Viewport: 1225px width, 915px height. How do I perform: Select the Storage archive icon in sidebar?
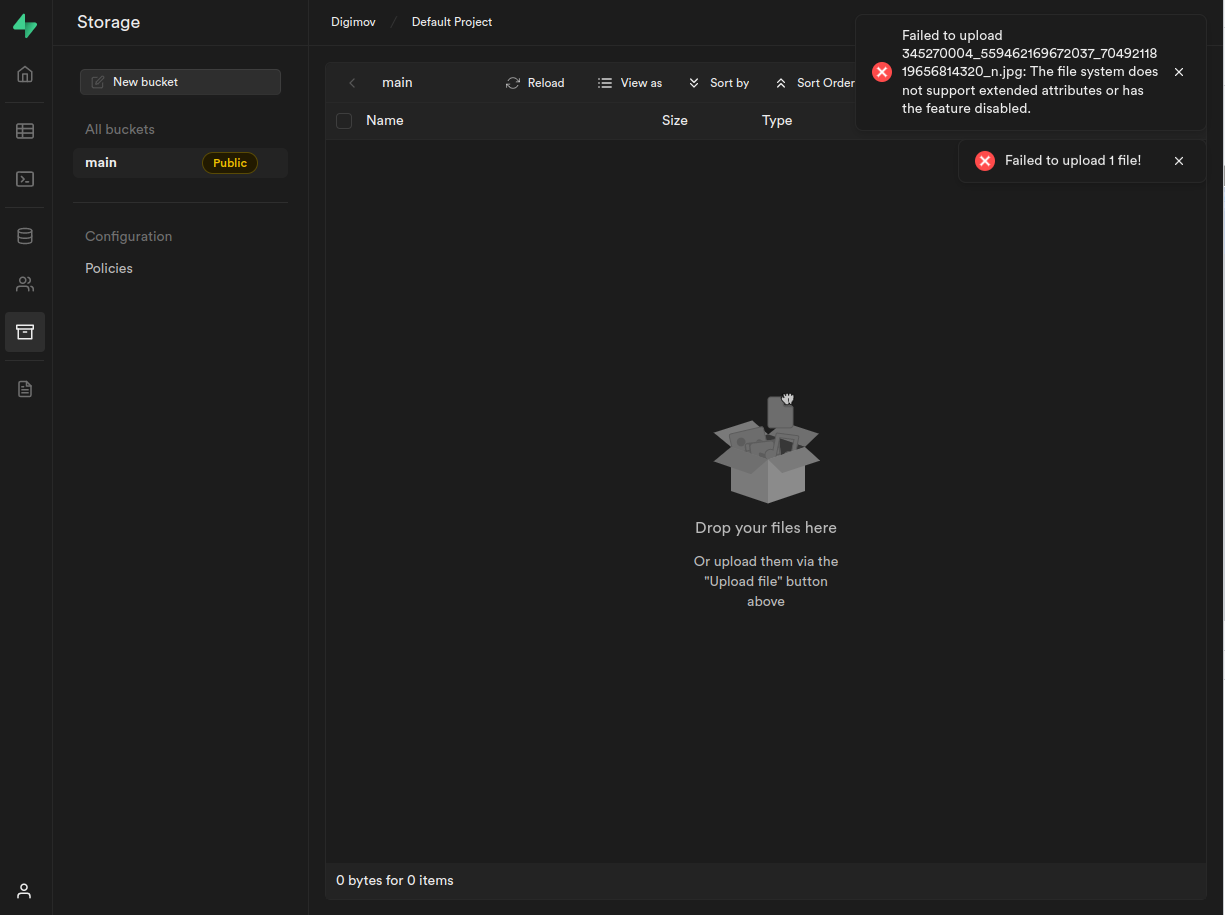click(x=24, y=331)
